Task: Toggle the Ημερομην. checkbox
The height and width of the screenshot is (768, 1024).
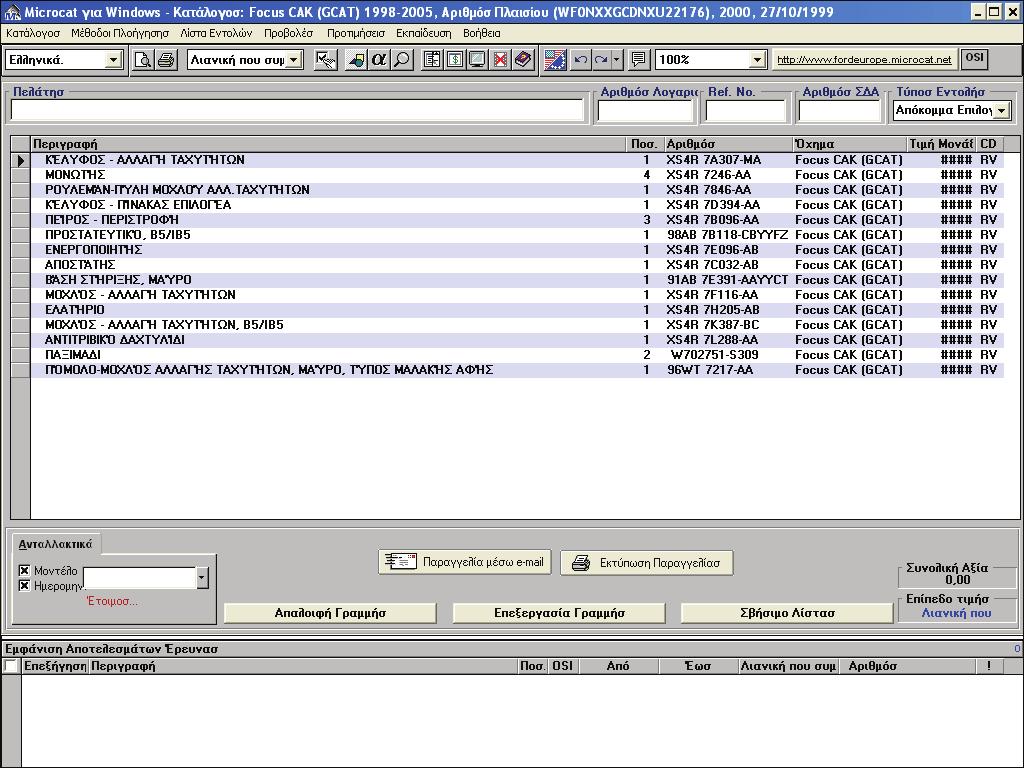Action: click(x=24, y=586)
